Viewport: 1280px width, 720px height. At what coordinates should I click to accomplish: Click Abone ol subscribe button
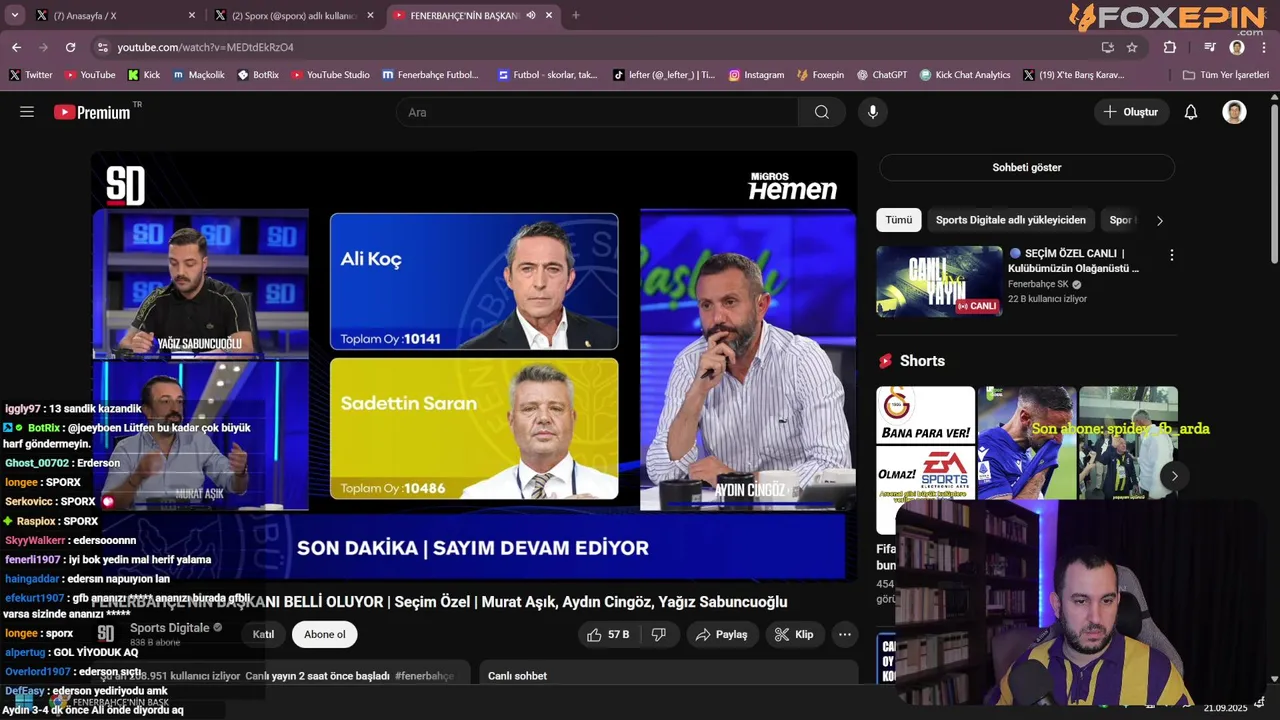[x=325, y=634]
